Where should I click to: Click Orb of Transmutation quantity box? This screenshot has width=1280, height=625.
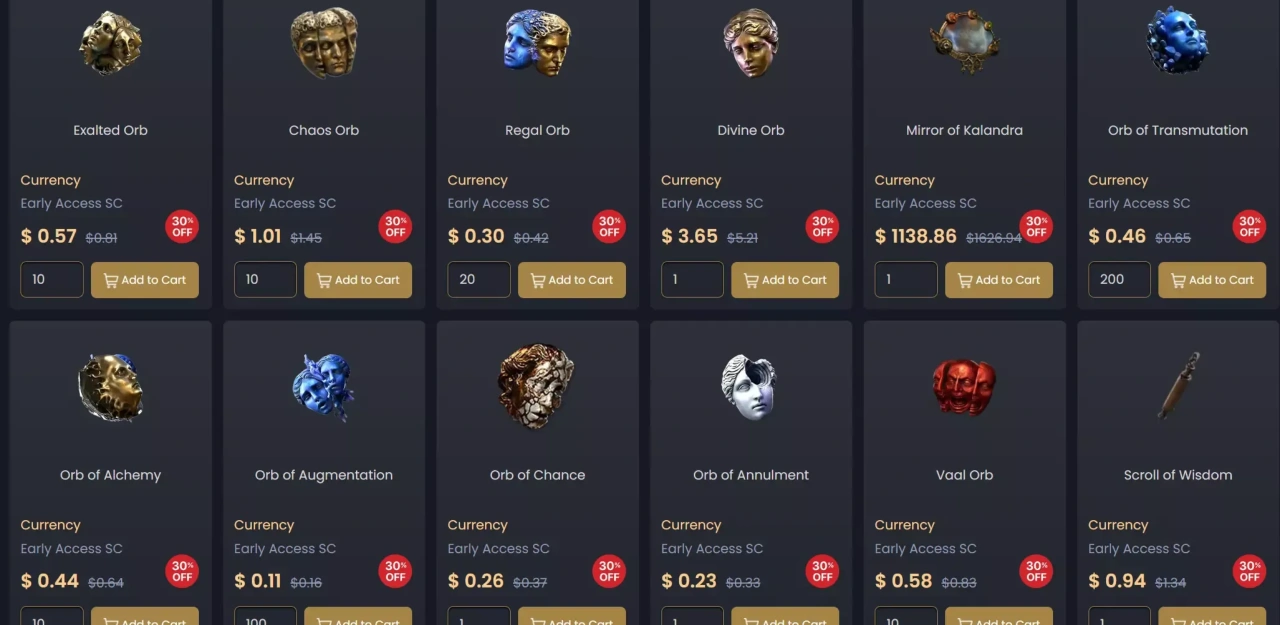(1119, 280)
